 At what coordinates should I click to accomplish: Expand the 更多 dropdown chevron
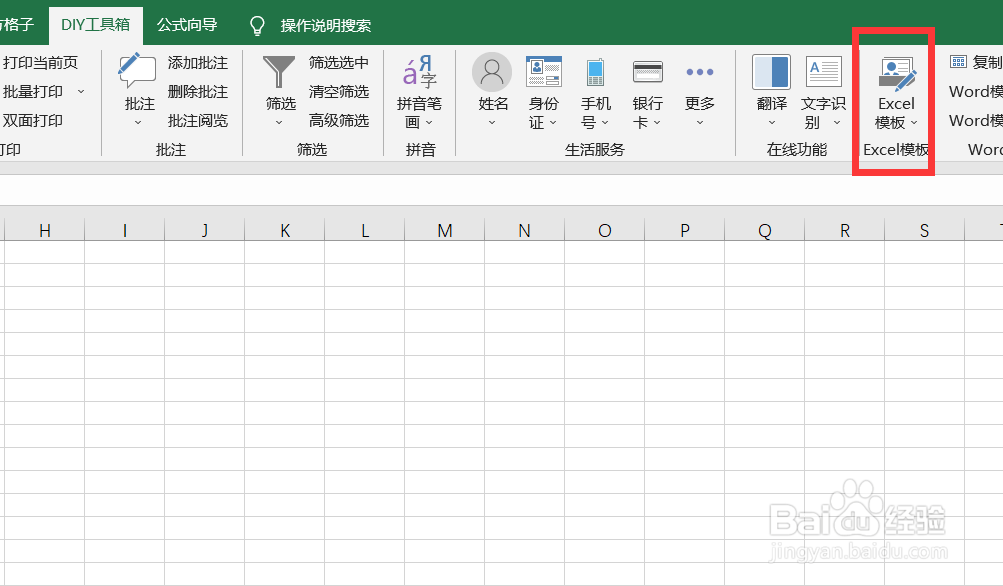point(700,122)
